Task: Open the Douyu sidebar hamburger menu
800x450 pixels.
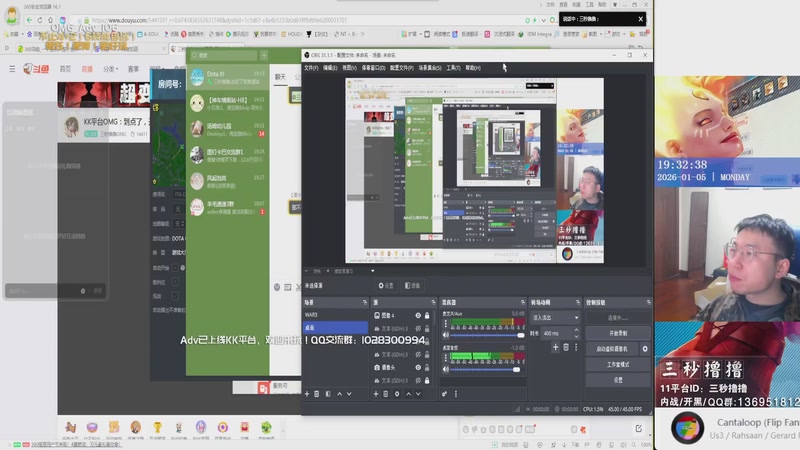Action: pyautogui.click(x=12, y=69)
